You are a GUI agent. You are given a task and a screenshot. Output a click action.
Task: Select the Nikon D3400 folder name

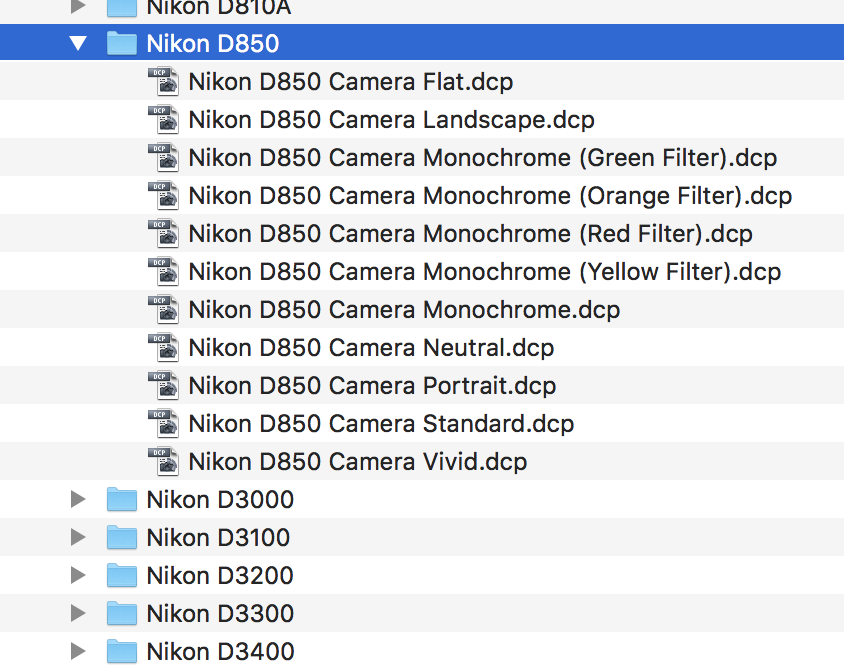pos(221,652)
